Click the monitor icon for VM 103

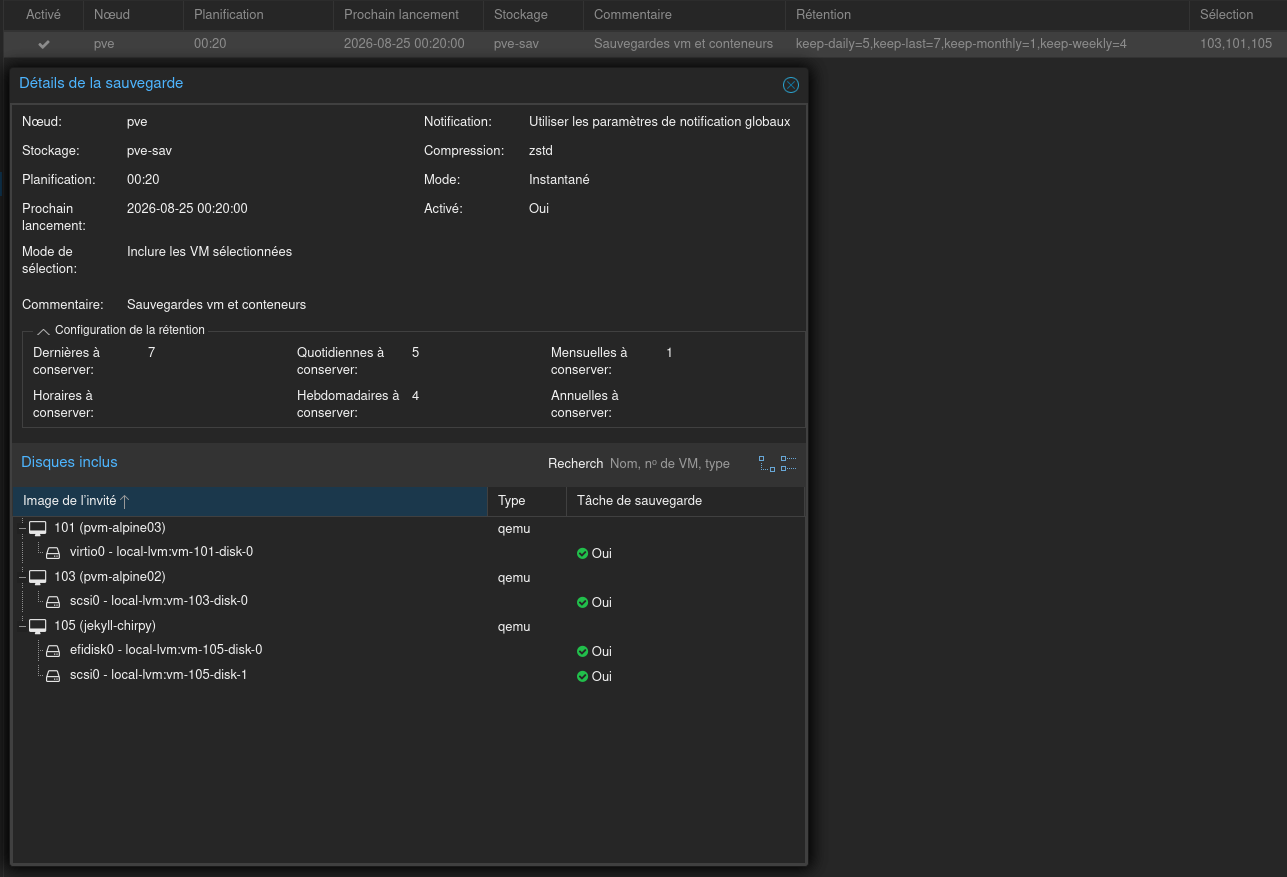tap(38, 577)
